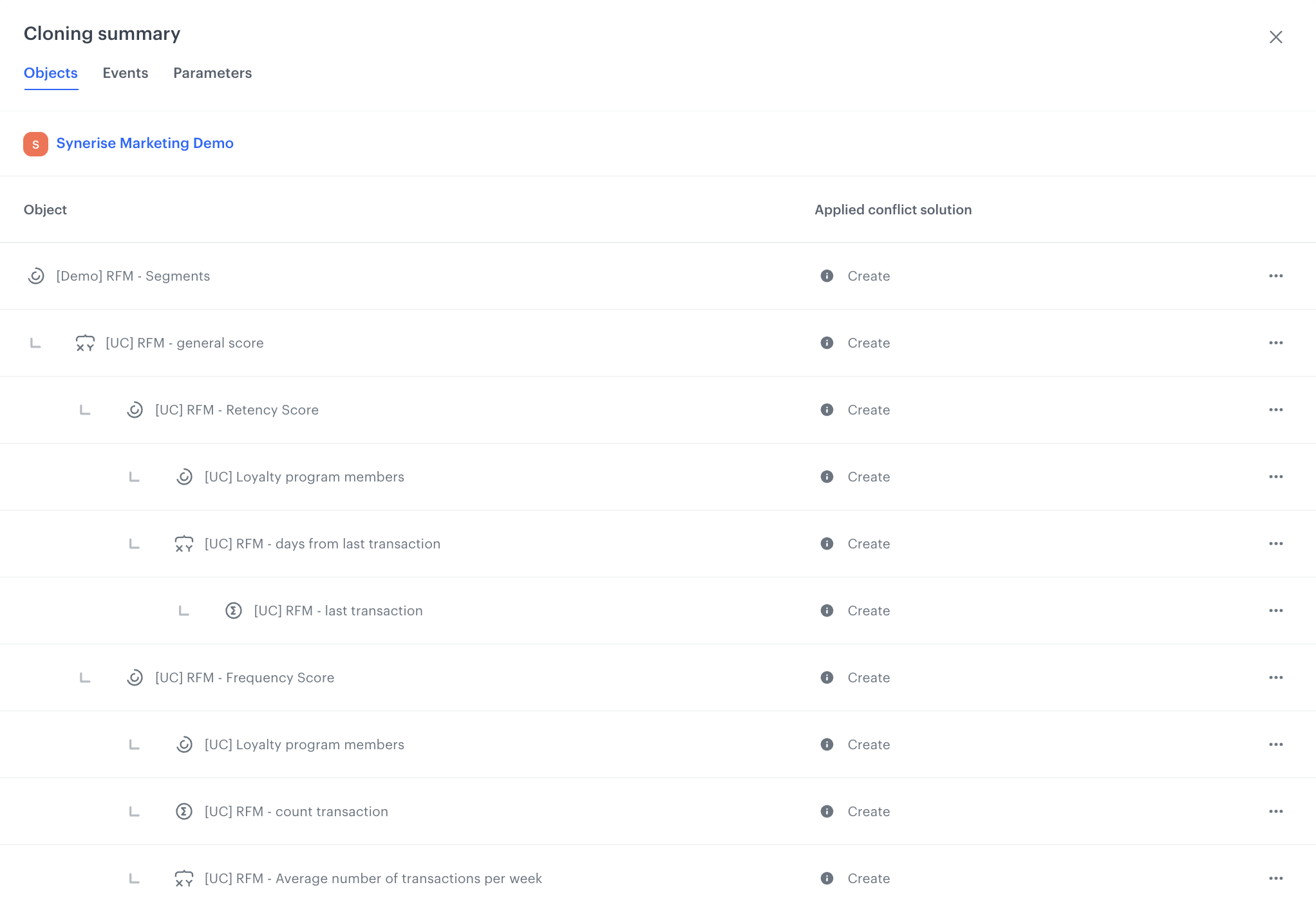Select the Objects tab
This screenshot has height=905, width=1316.
click(51, 73)
